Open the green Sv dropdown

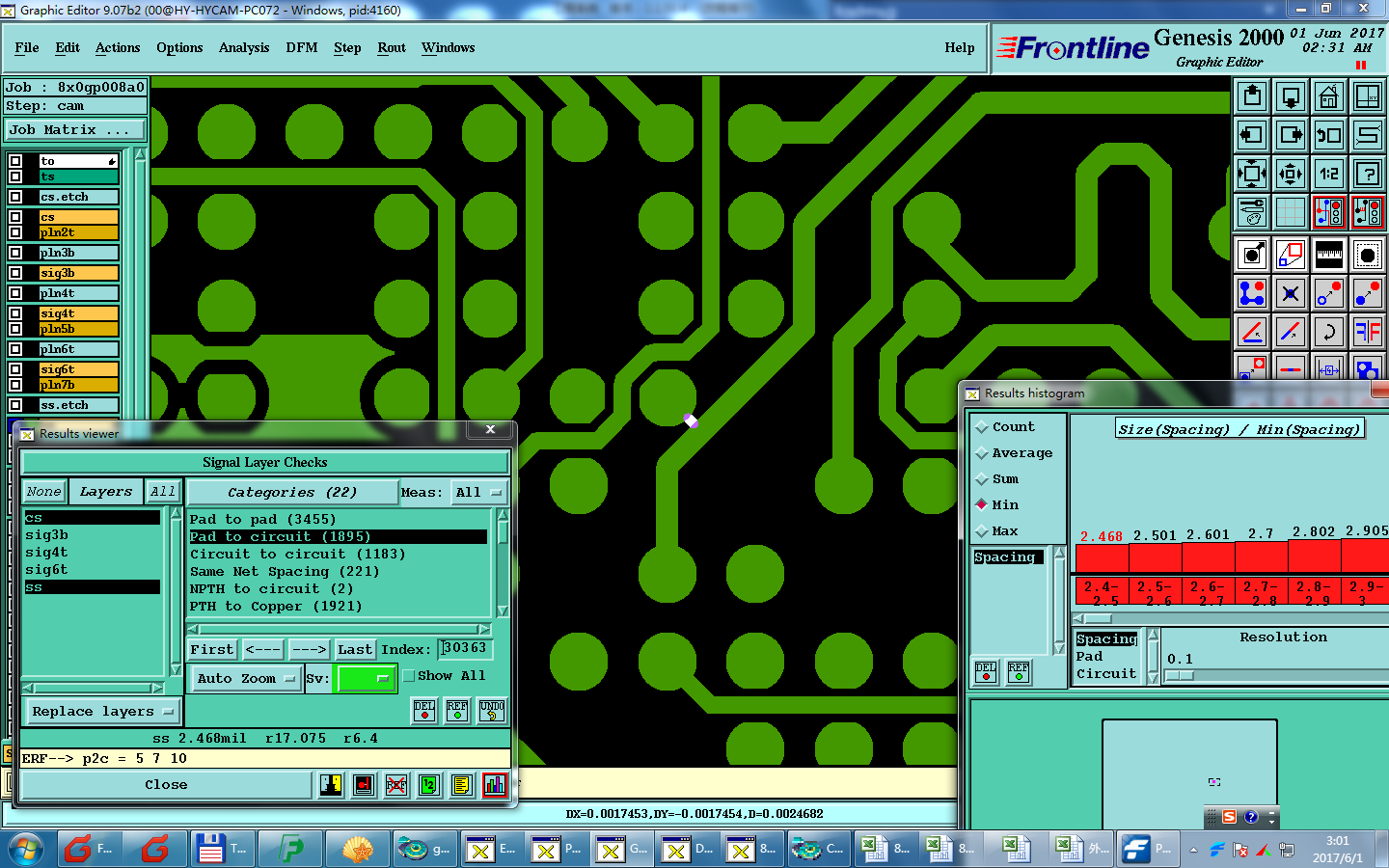pyautogui.click(x=365, y=679)
